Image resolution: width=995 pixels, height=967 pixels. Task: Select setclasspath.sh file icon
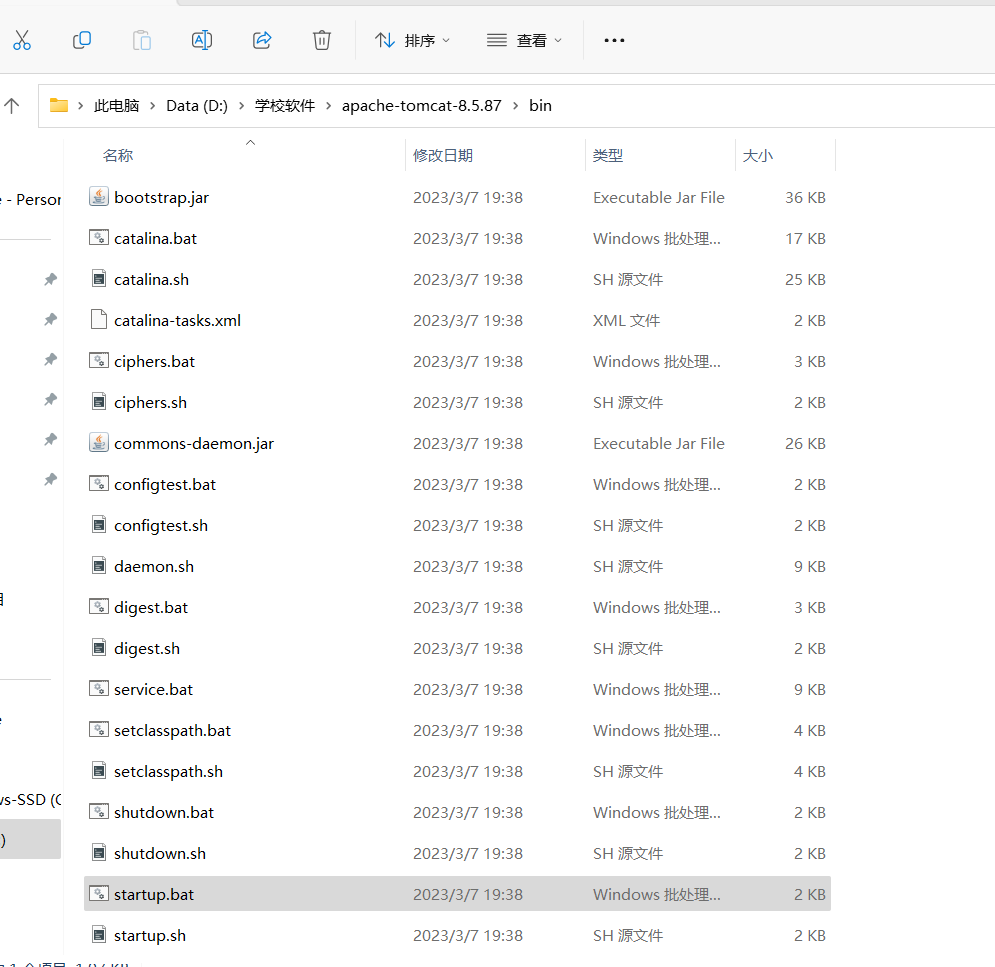(99, 771)
